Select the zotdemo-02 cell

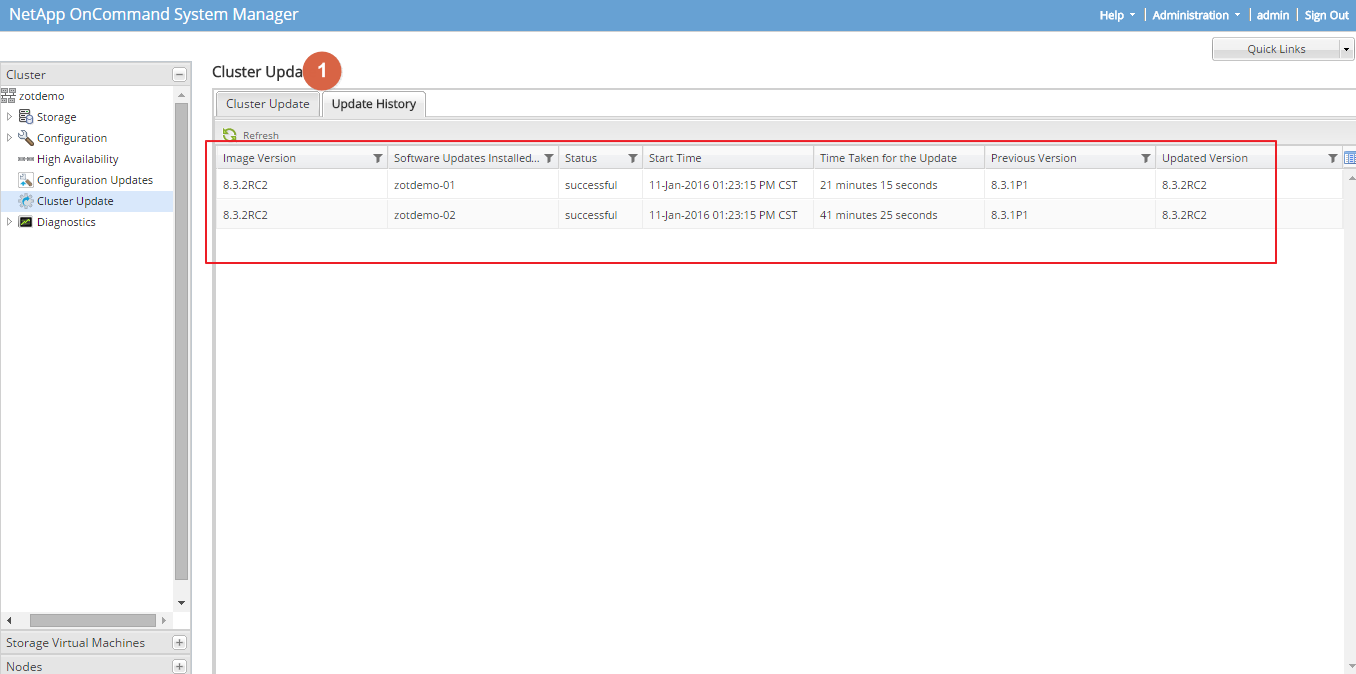pyautogui.click(x=473, y=215)
